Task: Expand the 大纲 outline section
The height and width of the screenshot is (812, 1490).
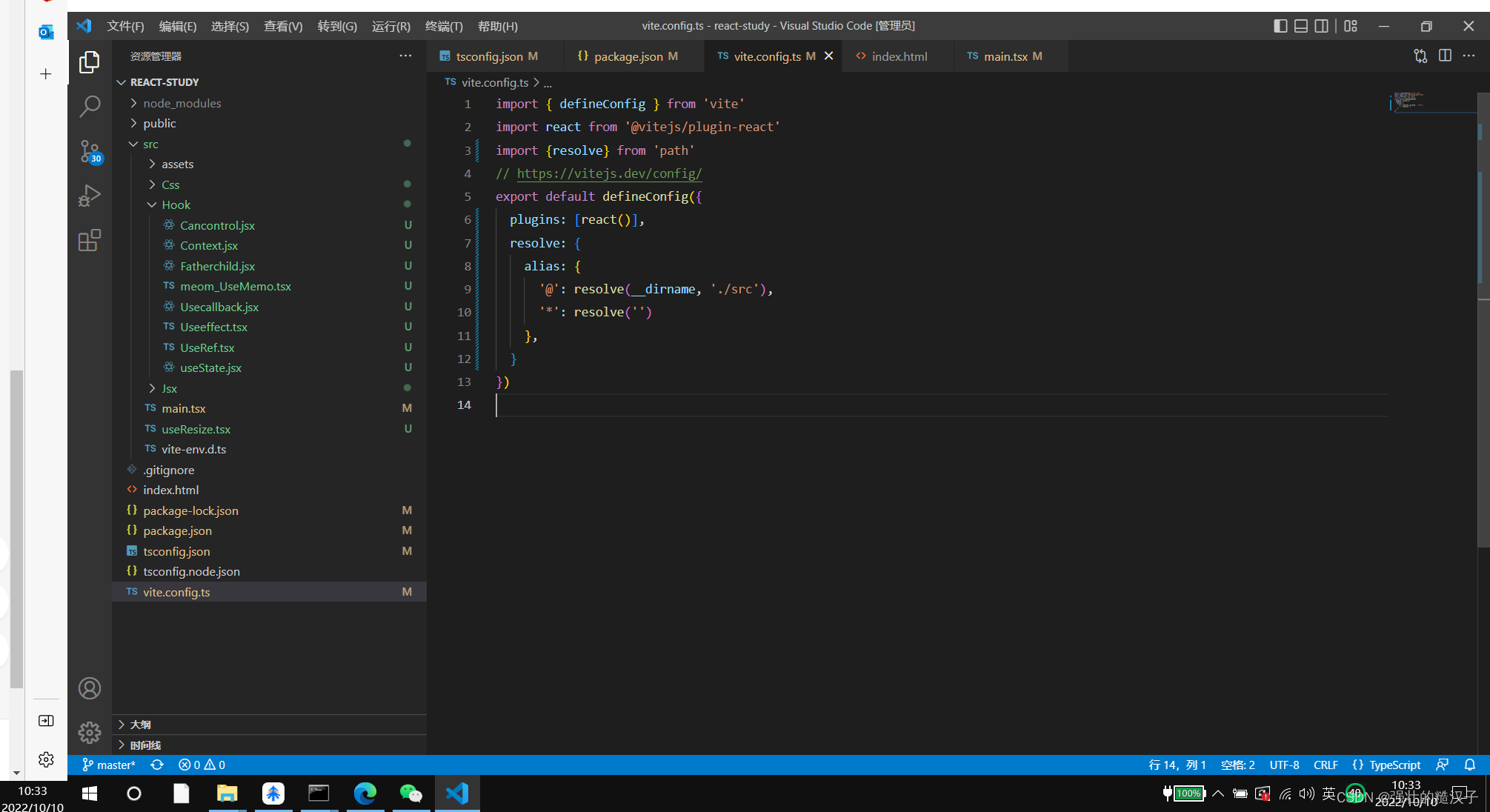Action: coord(140,725)
